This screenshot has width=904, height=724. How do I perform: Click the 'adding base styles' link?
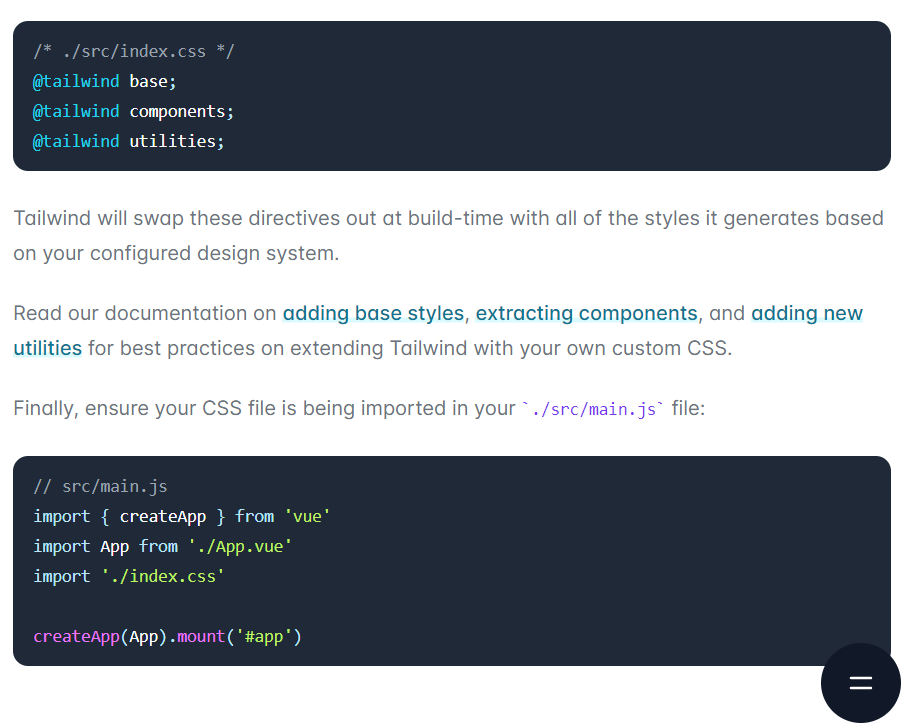coord(372,313)
